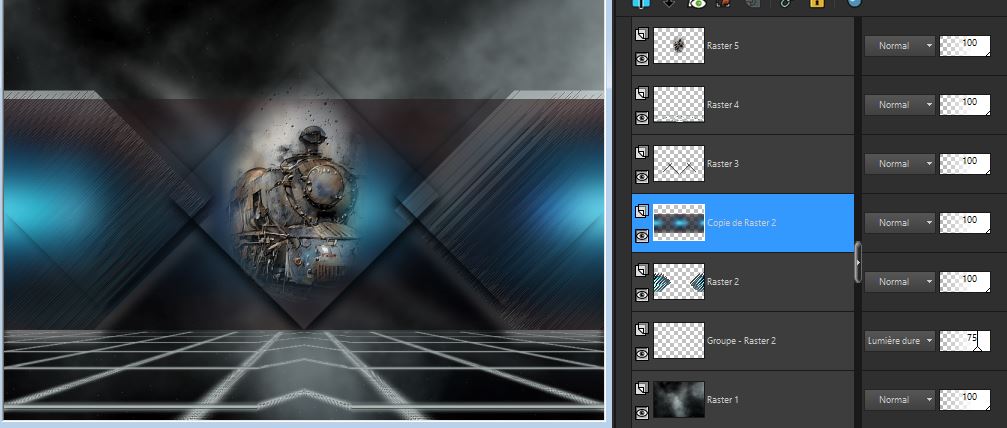Open the Lumière dure blend mode dropdown

point(900,341)
